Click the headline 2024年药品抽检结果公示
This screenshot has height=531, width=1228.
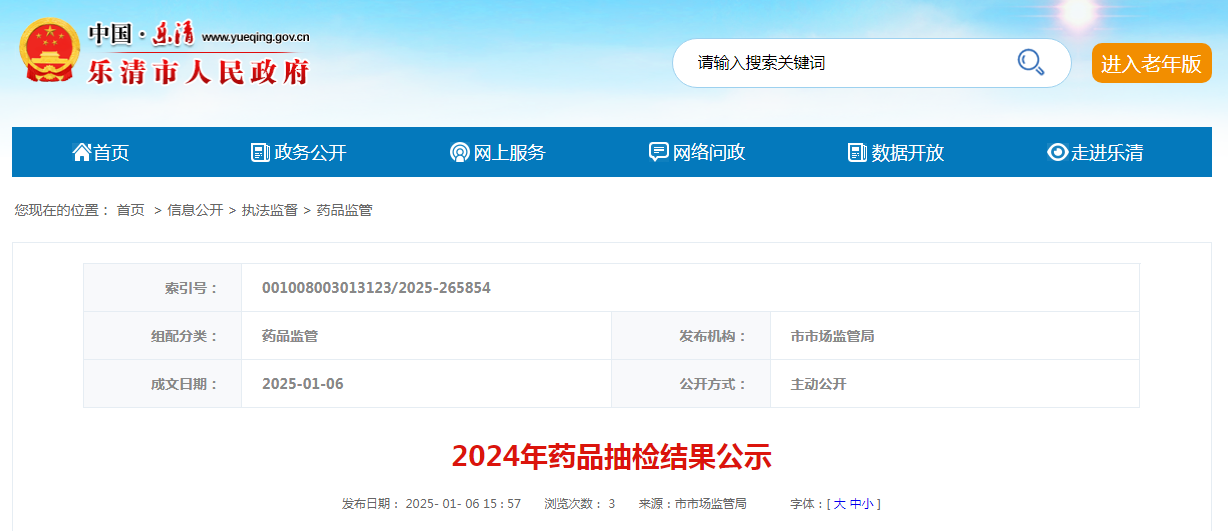(x=612, y=456)
